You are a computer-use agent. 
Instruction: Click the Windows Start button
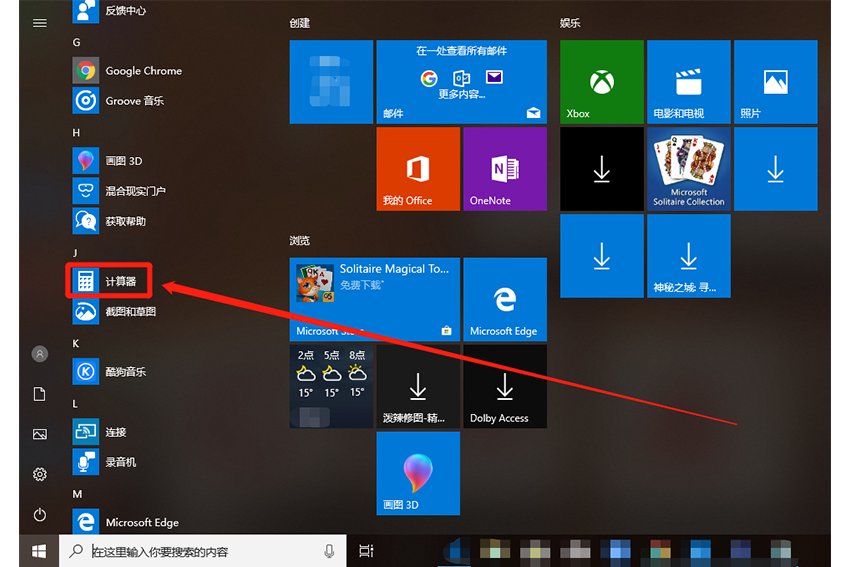click(40, 551)
